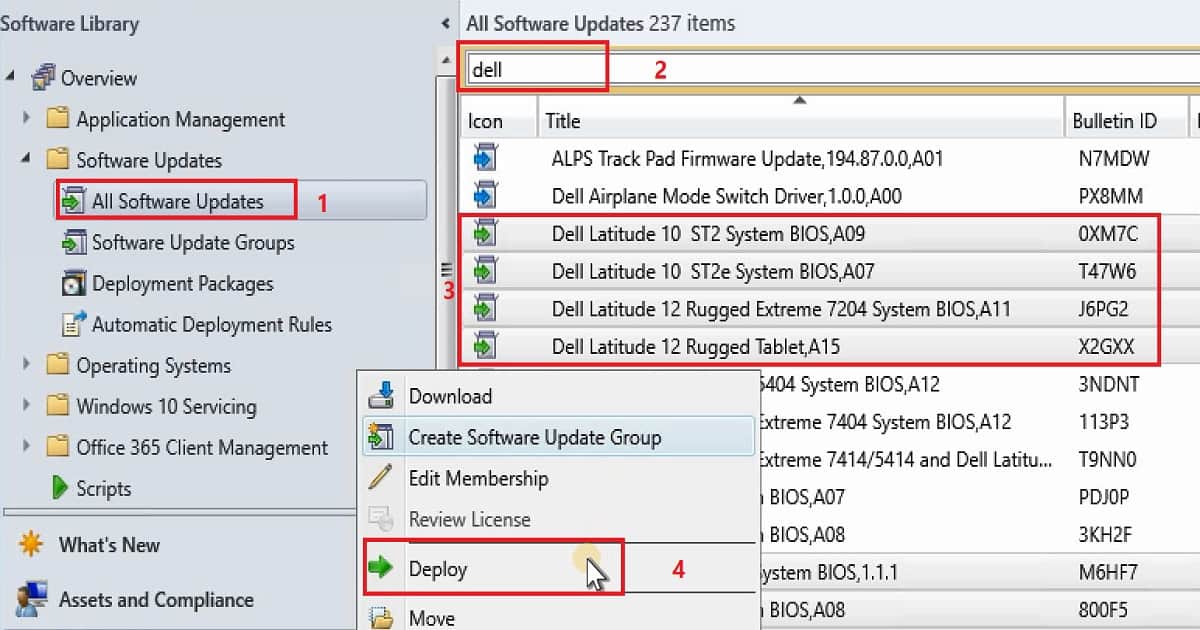Click the Assets and Compliance workspace icon
Image resolution: width=1200 pixels, height=630 pixels.
tap(31, 600)
